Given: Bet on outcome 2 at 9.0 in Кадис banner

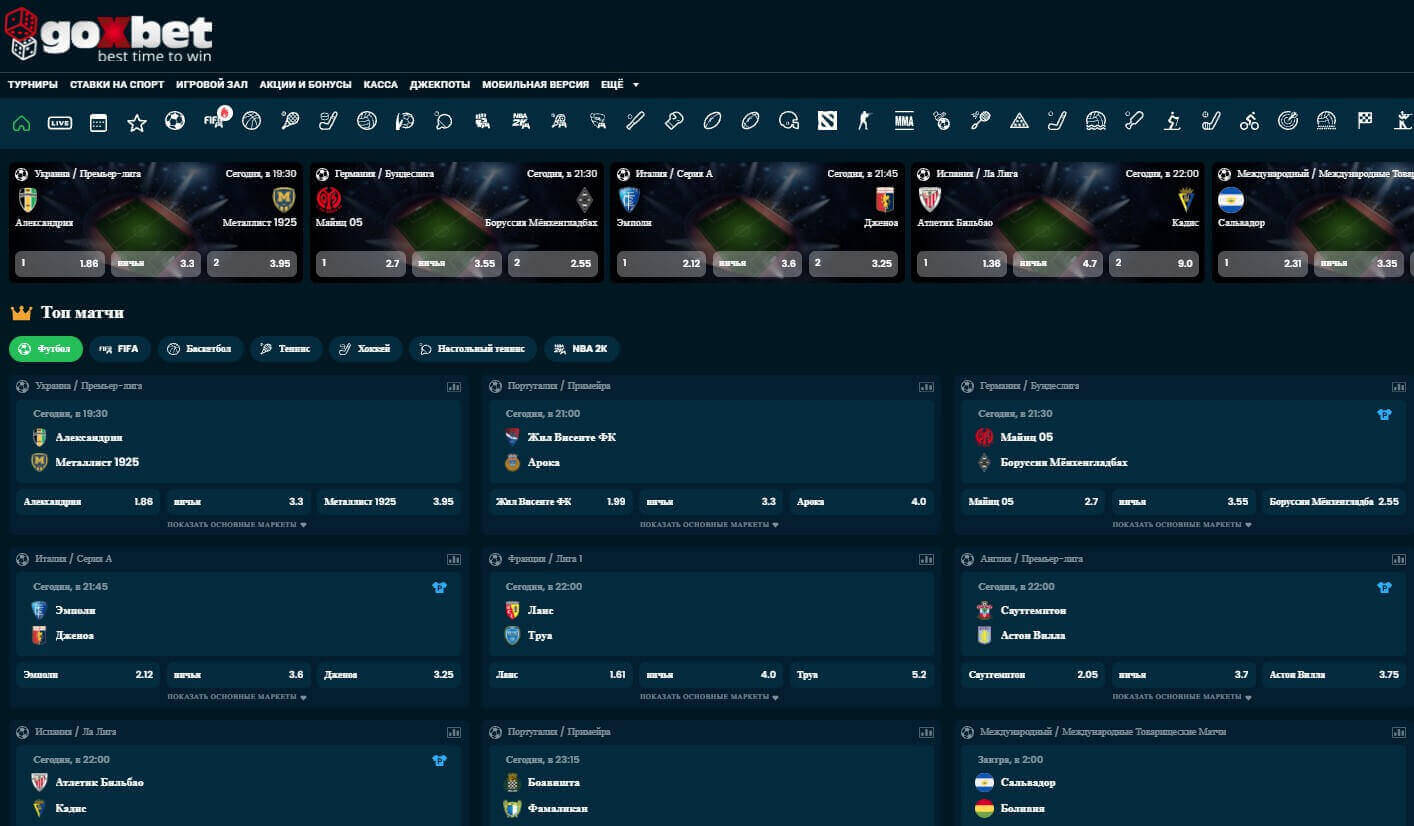Looking at the screenshot, I should (1154, 264).
